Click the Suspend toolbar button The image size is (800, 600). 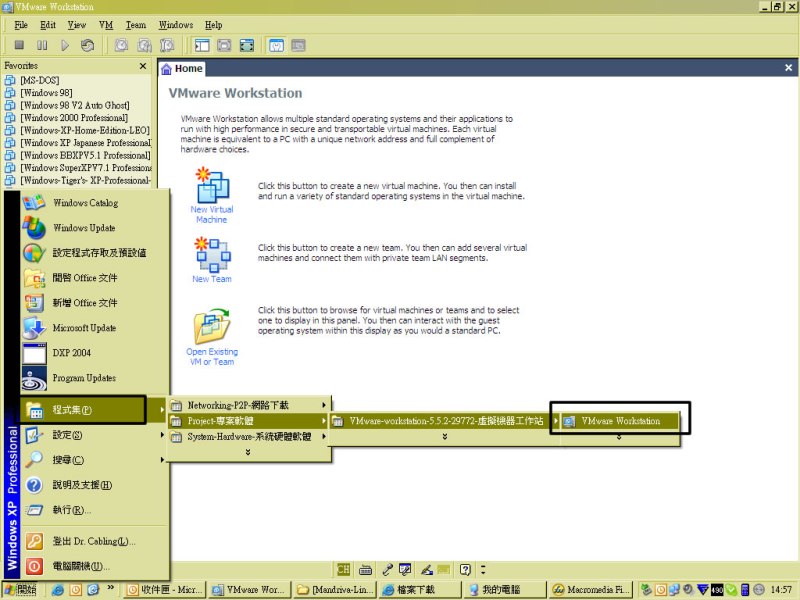[42, 45]
